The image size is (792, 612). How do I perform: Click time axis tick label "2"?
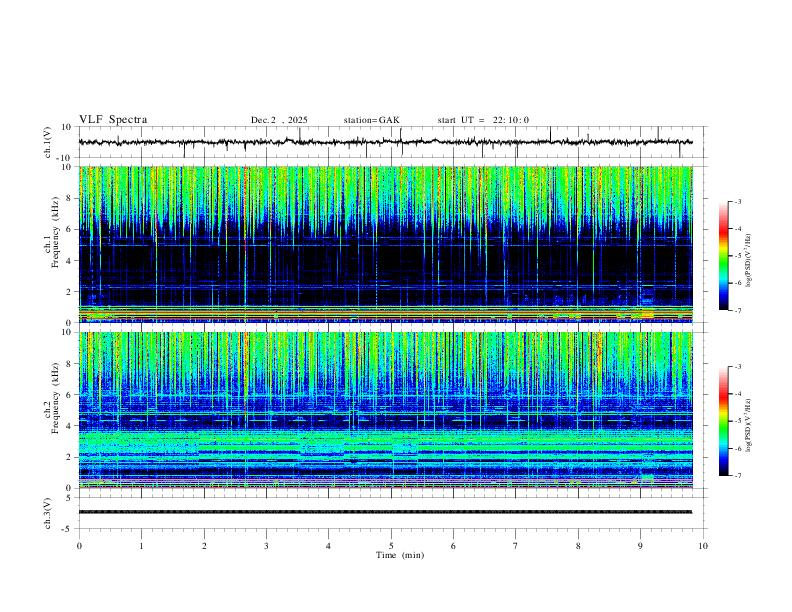(204, 546)
